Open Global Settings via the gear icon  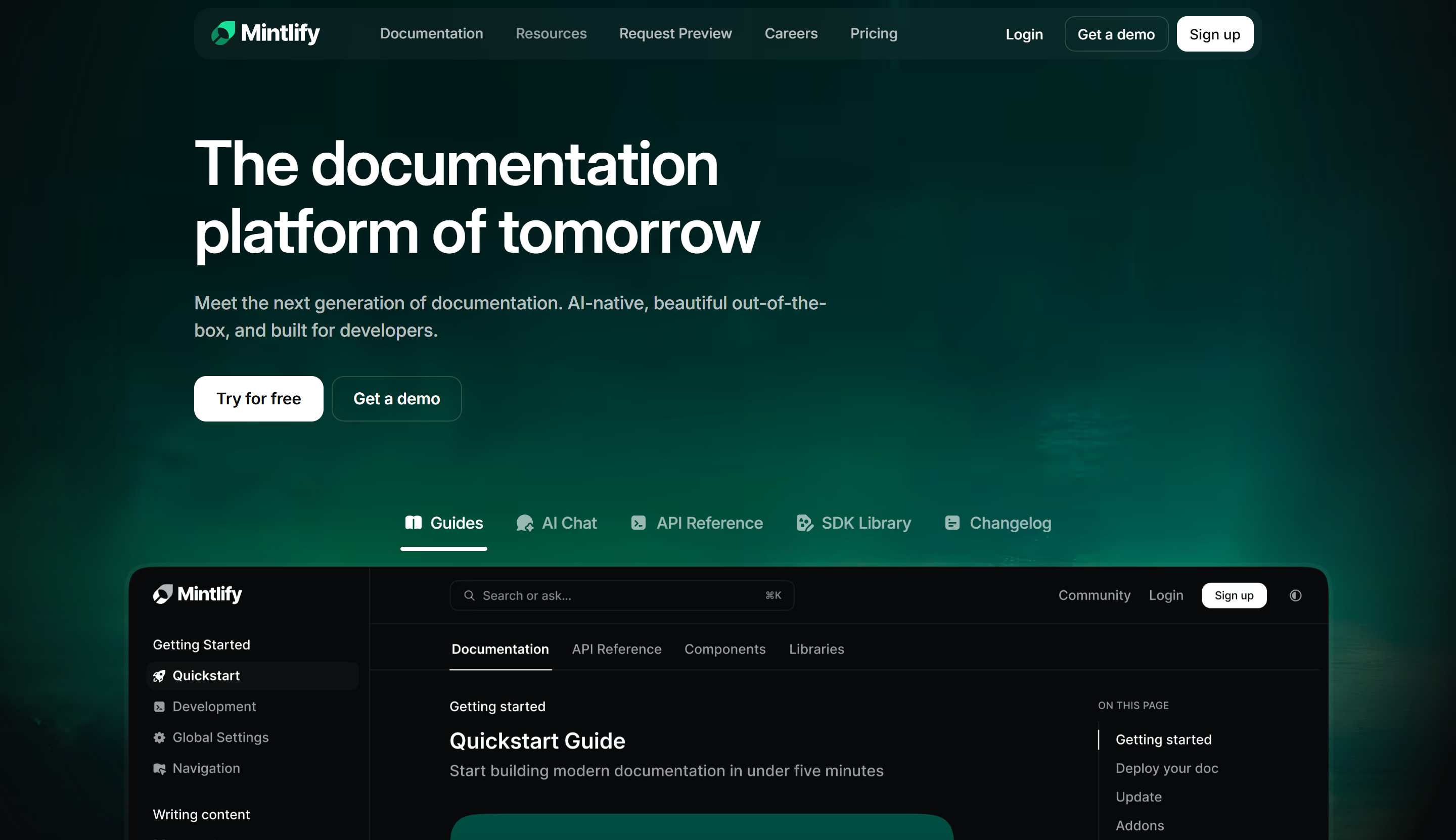click(x=159, y=737)
